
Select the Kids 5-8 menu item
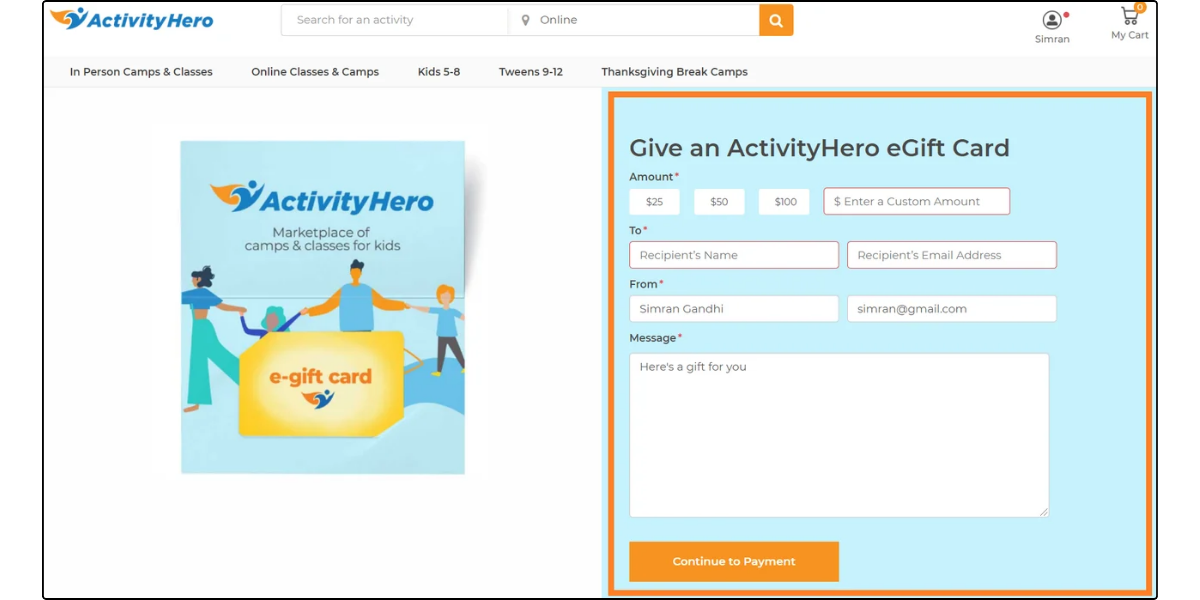439,72
